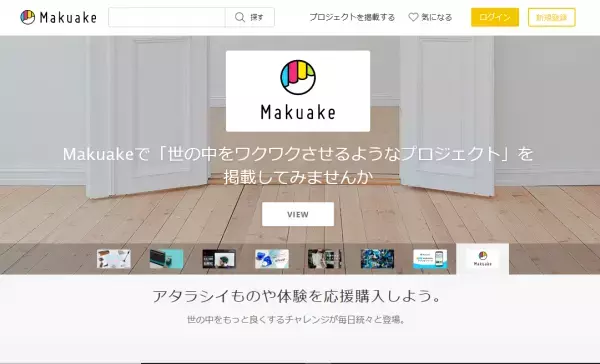
Task: Click the magnifier 探す search button
Action: 249,17
